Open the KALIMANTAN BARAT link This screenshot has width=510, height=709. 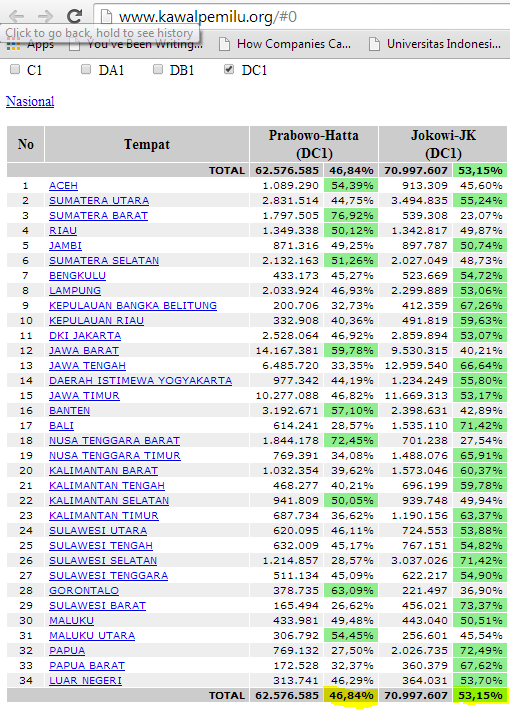[103, 470]
